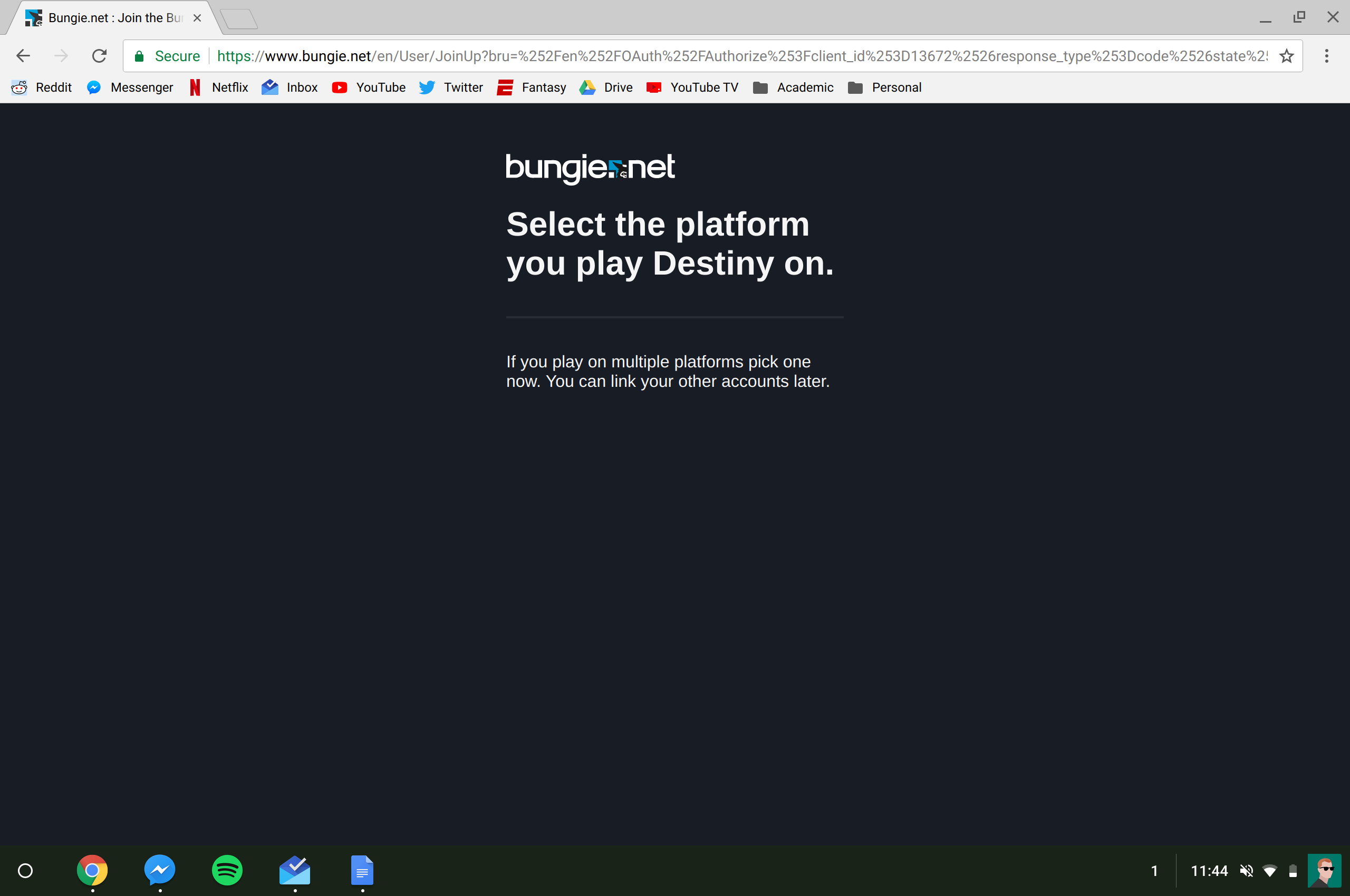Open the Reddit bookmark
Viewport: 1350px width, 896px height.
point(42,87)
